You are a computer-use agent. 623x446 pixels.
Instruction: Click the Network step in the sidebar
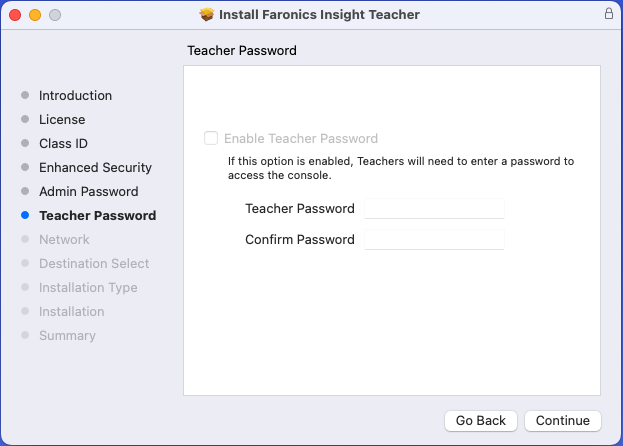pos(64,240)
